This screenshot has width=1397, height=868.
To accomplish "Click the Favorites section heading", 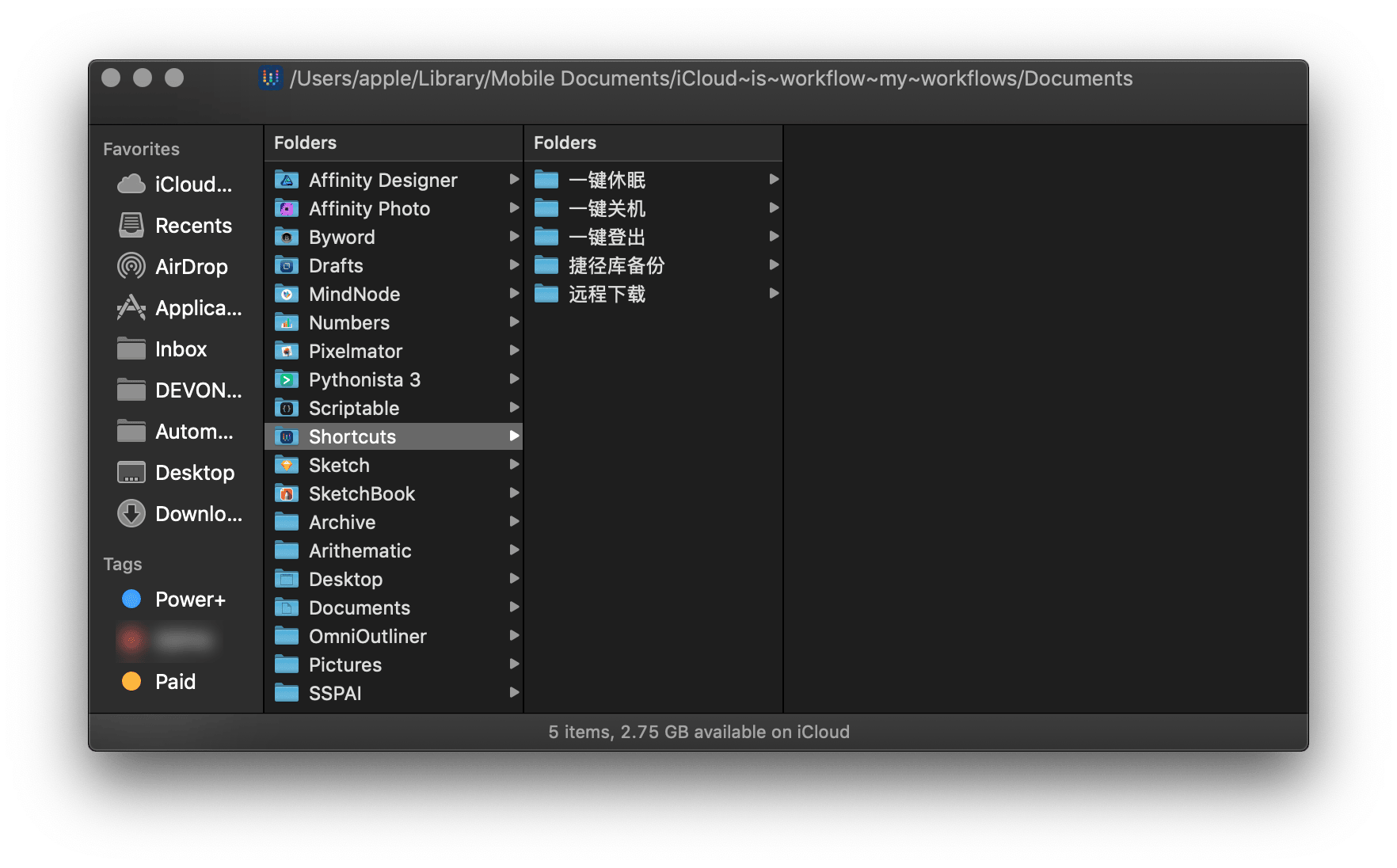I will [x=141, y=149].
